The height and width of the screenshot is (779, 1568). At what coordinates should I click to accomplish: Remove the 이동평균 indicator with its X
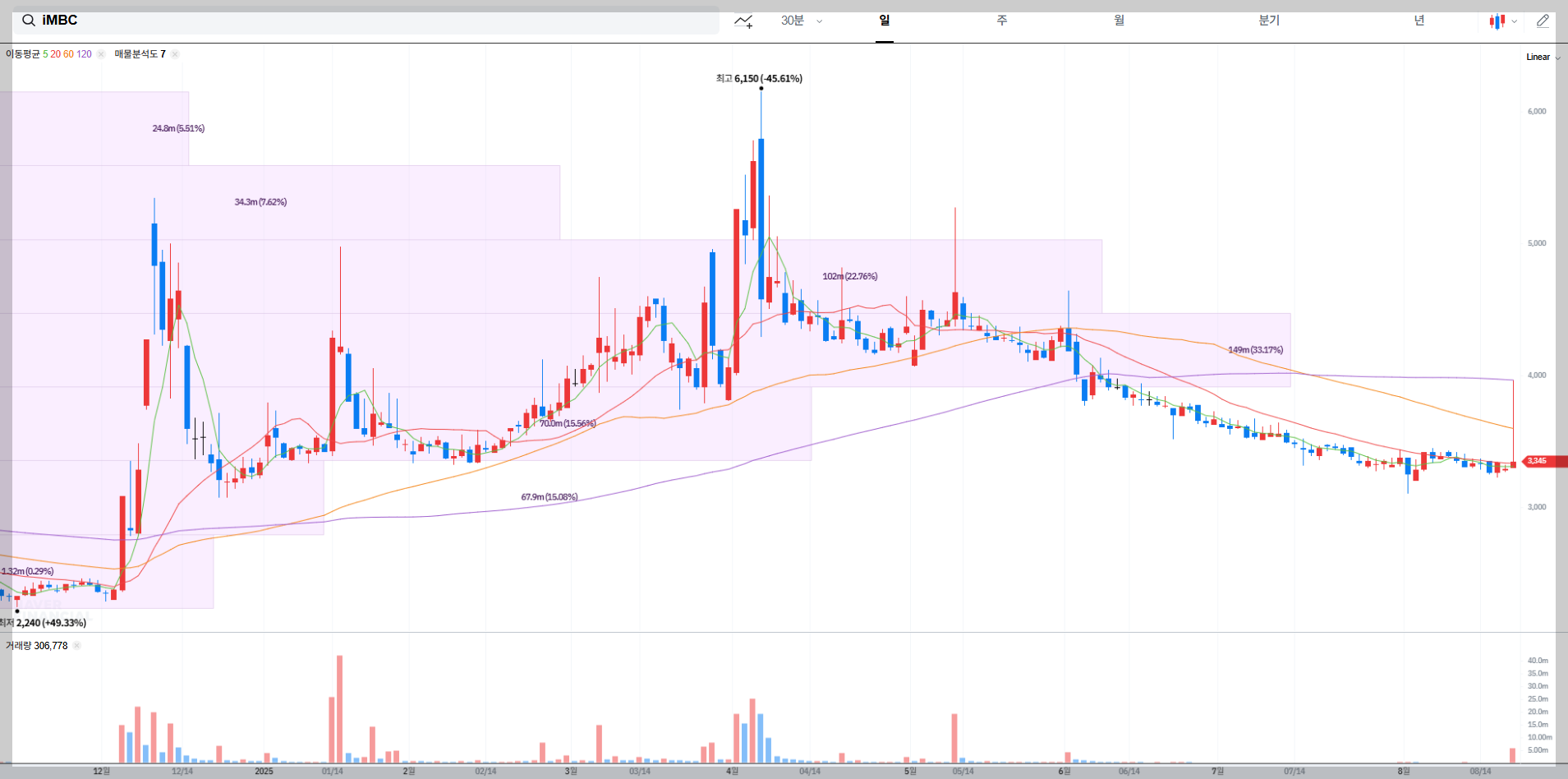[100, 54]
